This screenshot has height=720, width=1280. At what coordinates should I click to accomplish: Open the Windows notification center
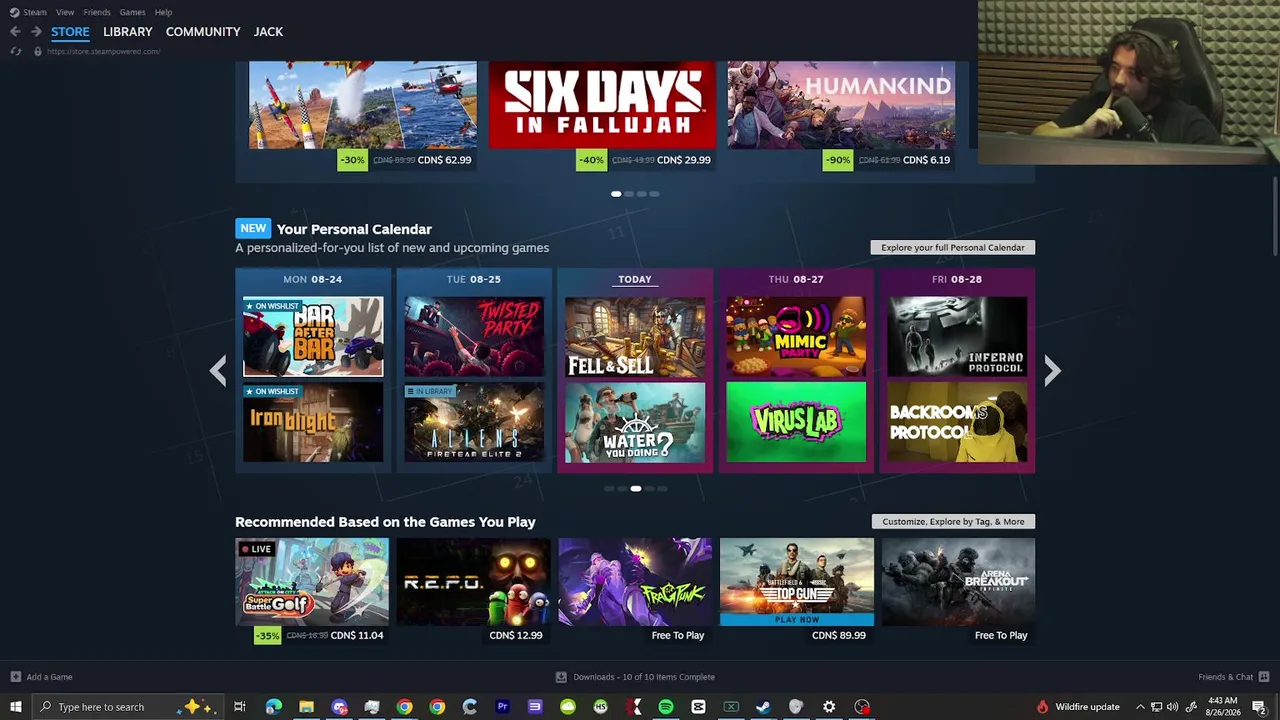[x=1259, y=707]
